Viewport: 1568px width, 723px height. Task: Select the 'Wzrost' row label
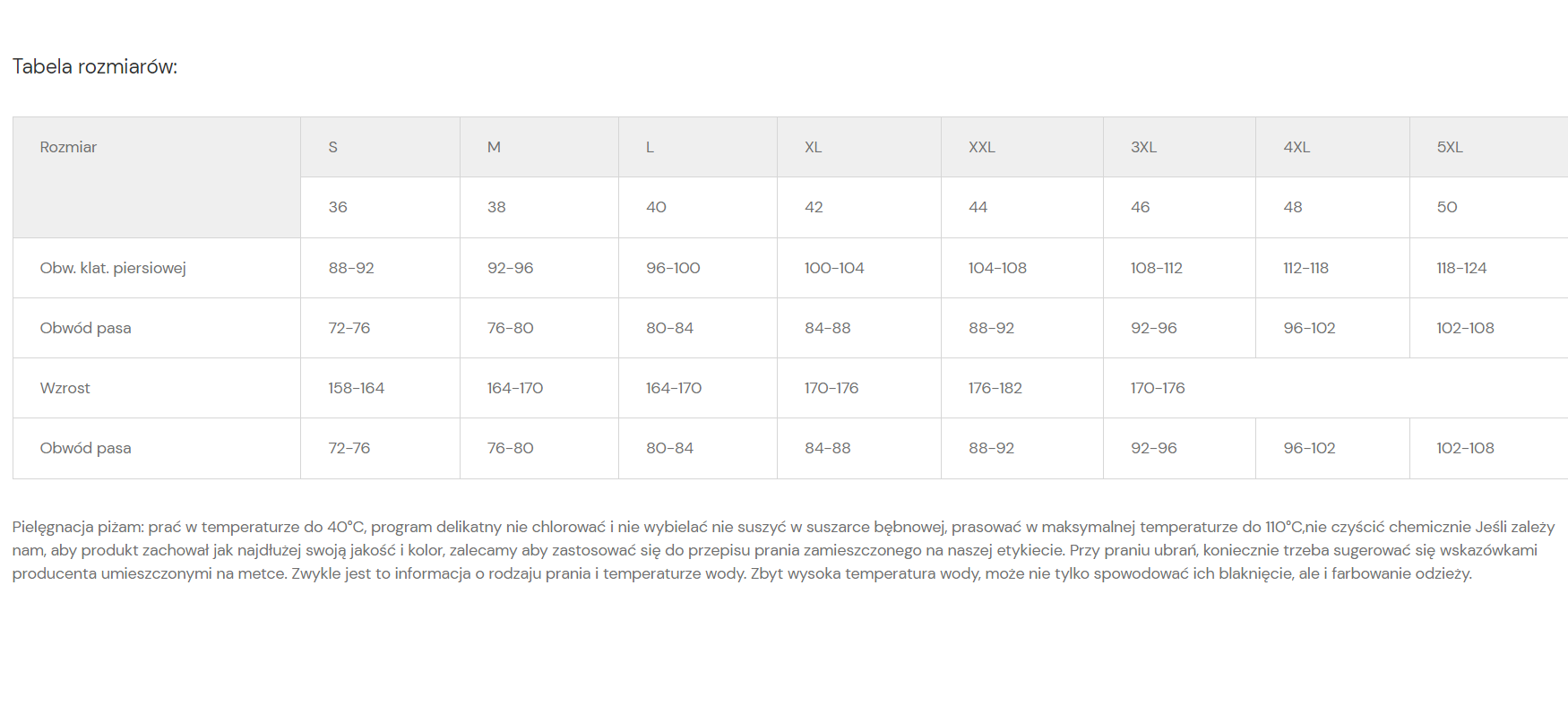(x=65, y=388)
